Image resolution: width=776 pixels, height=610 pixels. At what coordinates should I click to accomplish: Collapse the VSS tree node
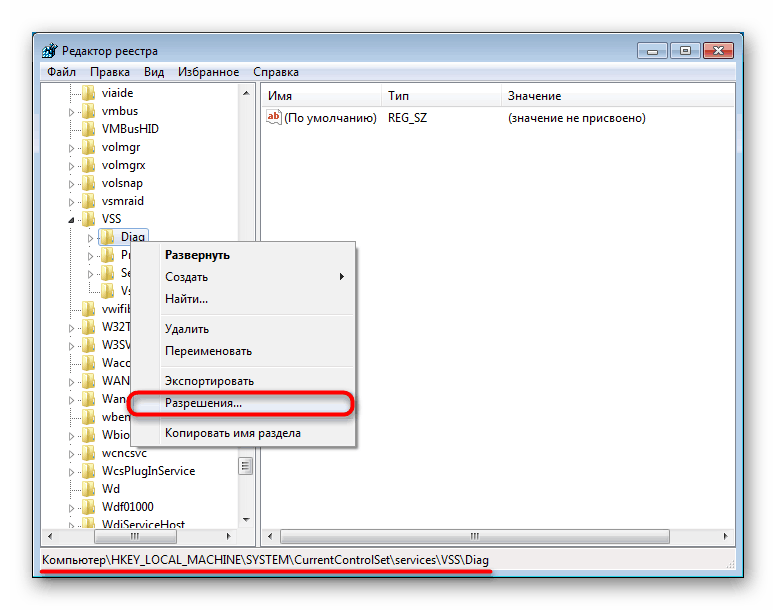coord(71,220)
